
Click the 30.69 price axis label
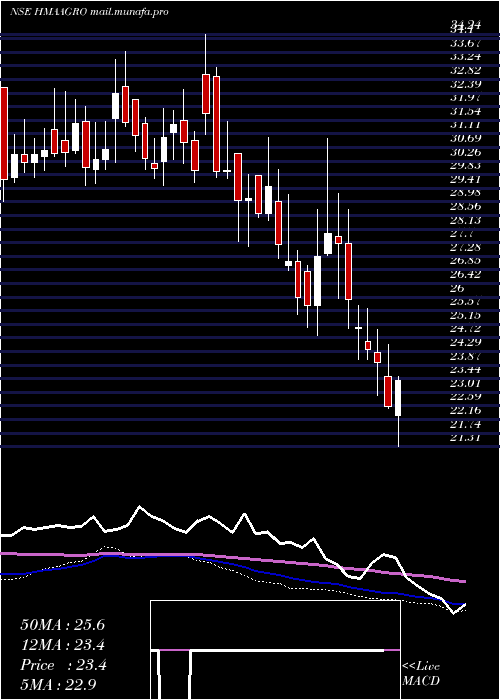coord(465,138)
